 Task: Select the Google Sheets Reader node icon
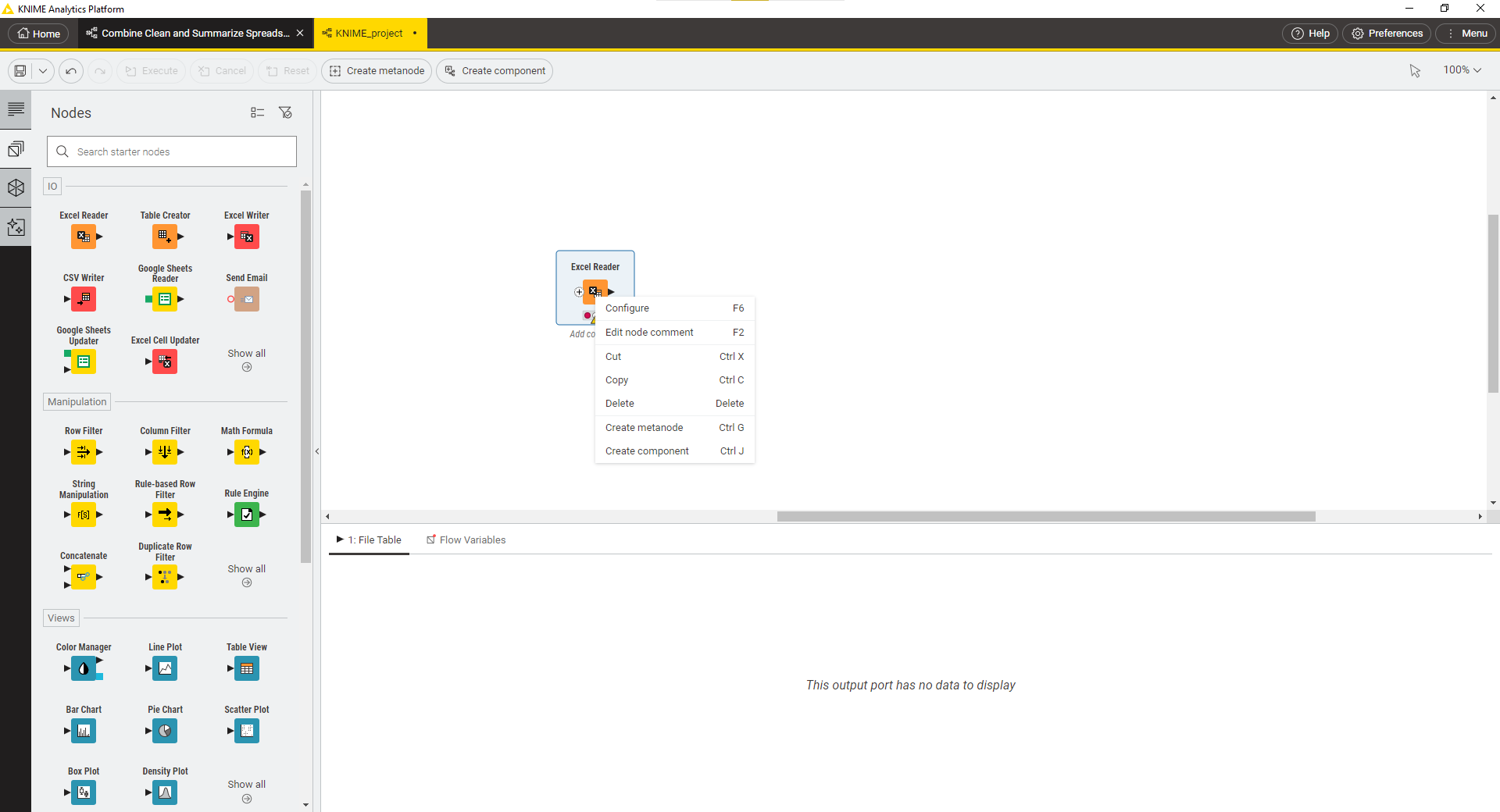165,299
